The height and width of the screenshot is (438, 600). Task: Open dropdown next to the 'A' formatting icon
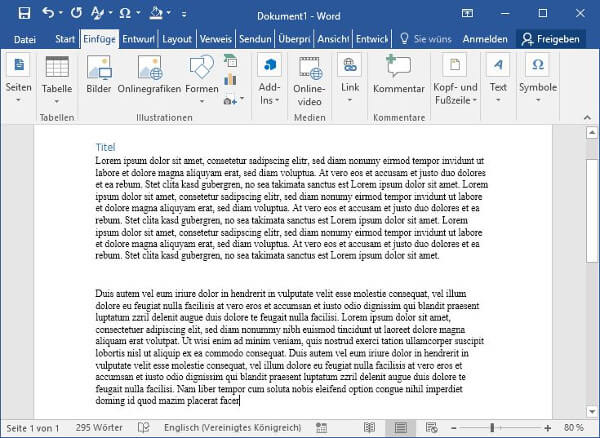click(x=110, y=13)
